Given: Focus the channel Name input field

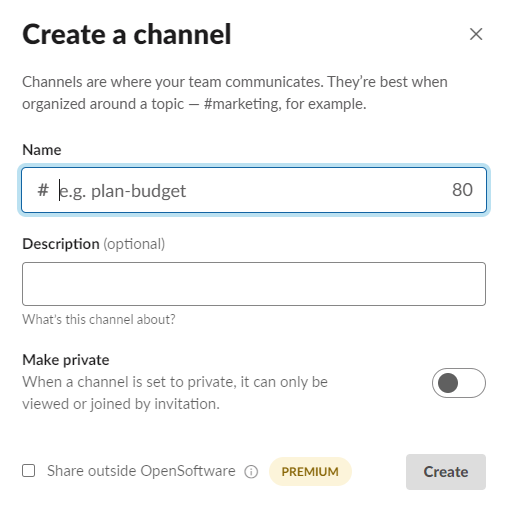Looking at the screenshot, I should 254,190.
